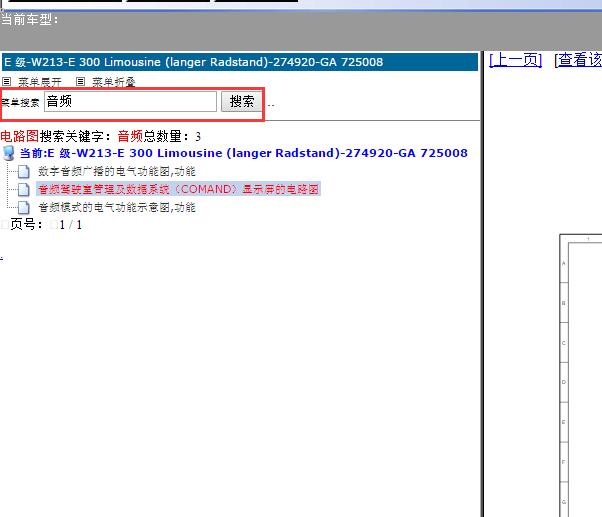
Task: Click document icon next to 数字音频广播 entry
Action: pos(24,172)
